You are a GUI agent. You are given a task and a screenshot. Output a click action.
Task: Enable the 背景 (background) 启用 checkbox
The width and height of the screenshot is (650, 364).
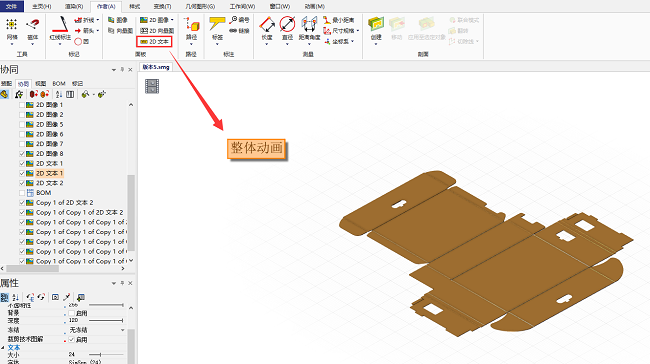pyautogui.click(x=71, y=313)
